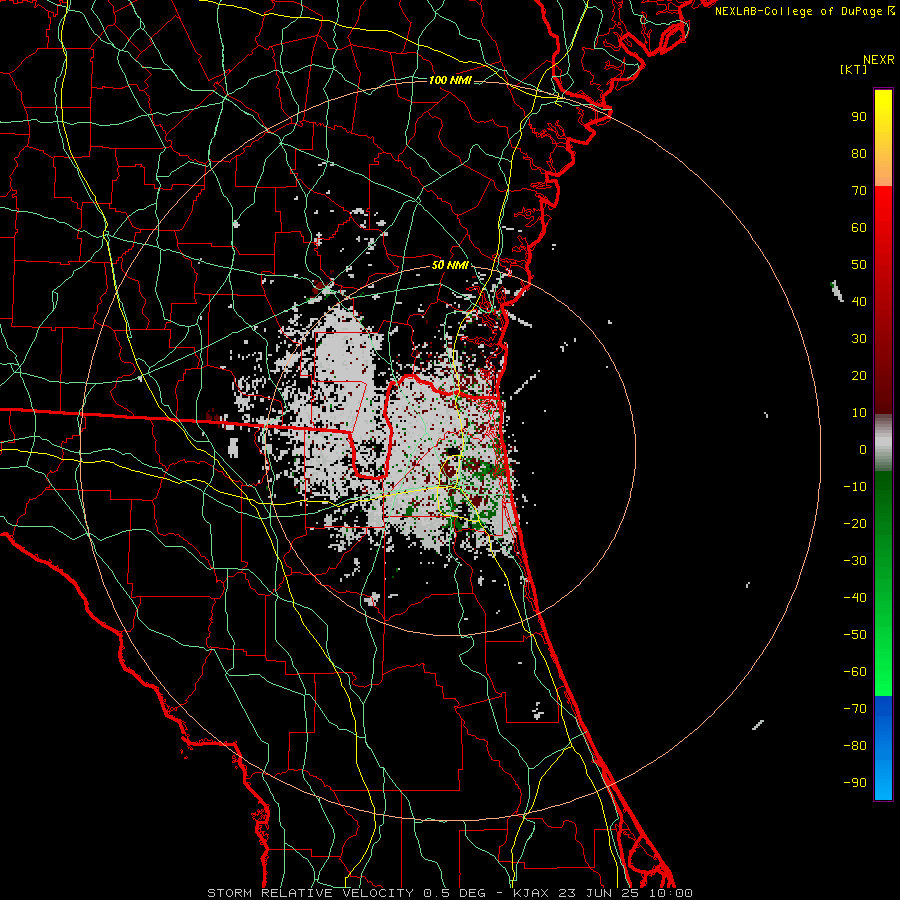Click the -70 value on velocity scale
This screenshot has height=900, width=900.
coord(855,709)
